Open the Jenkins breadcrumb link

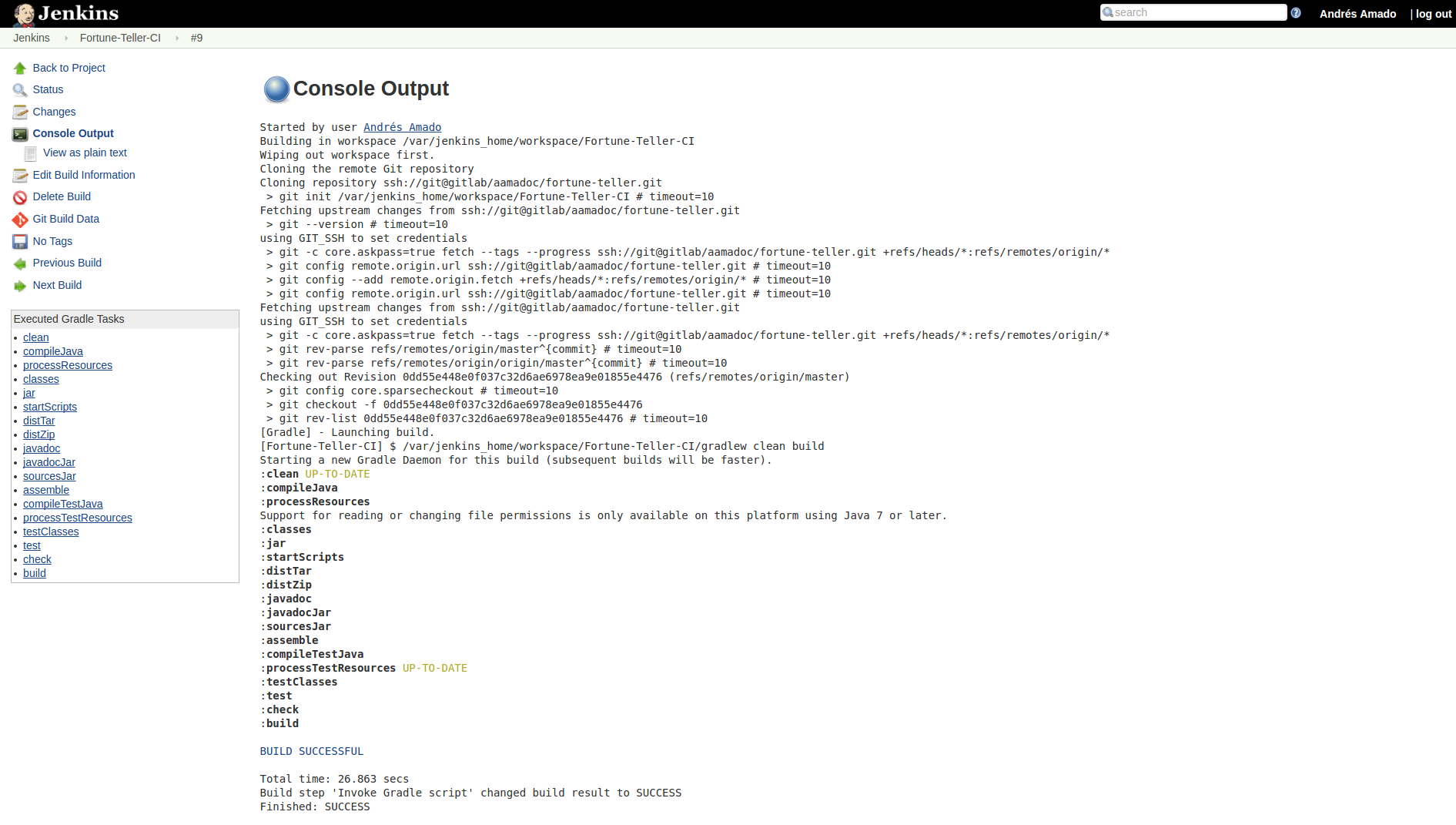coord(32,38)
